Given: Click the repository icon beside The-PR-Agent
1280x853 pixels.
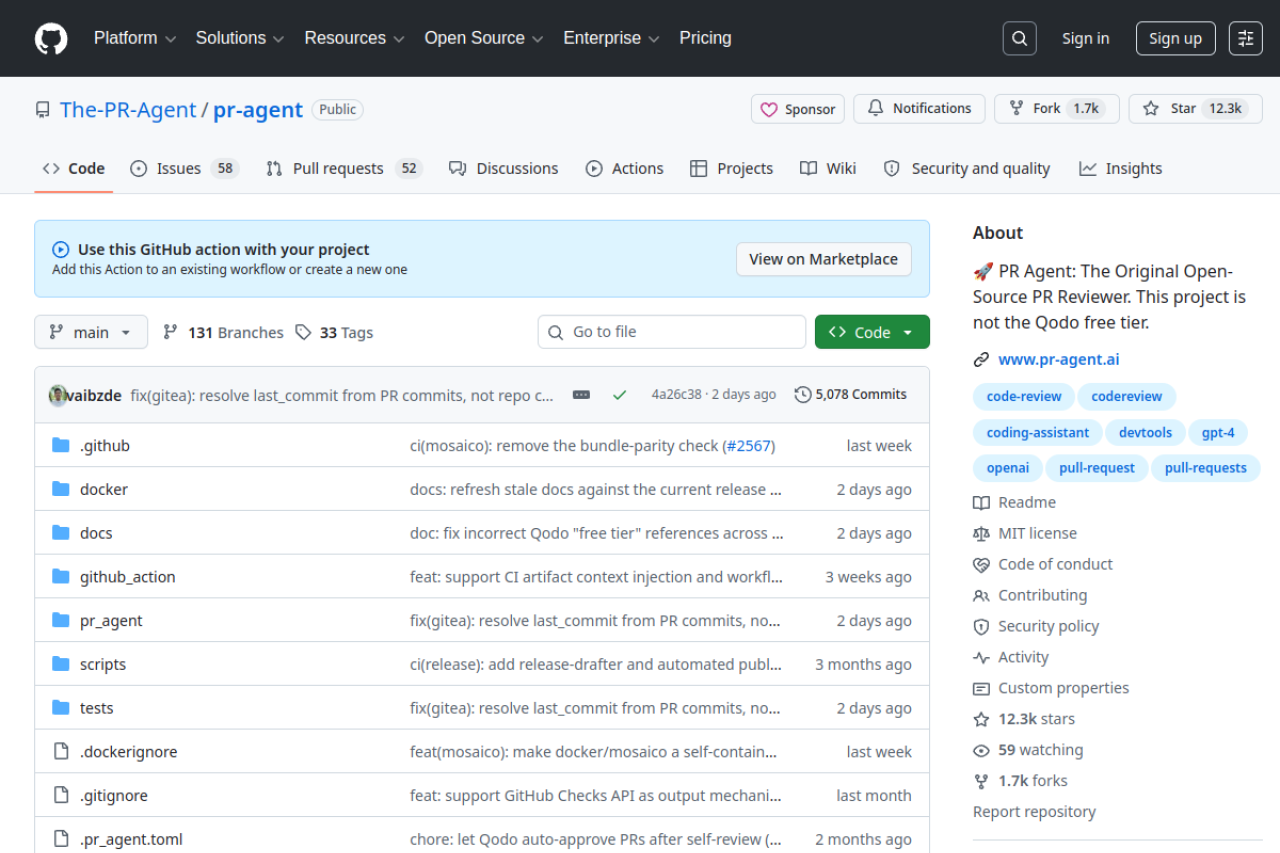Looking at the screenshot, I should click(x=42, y=110).
